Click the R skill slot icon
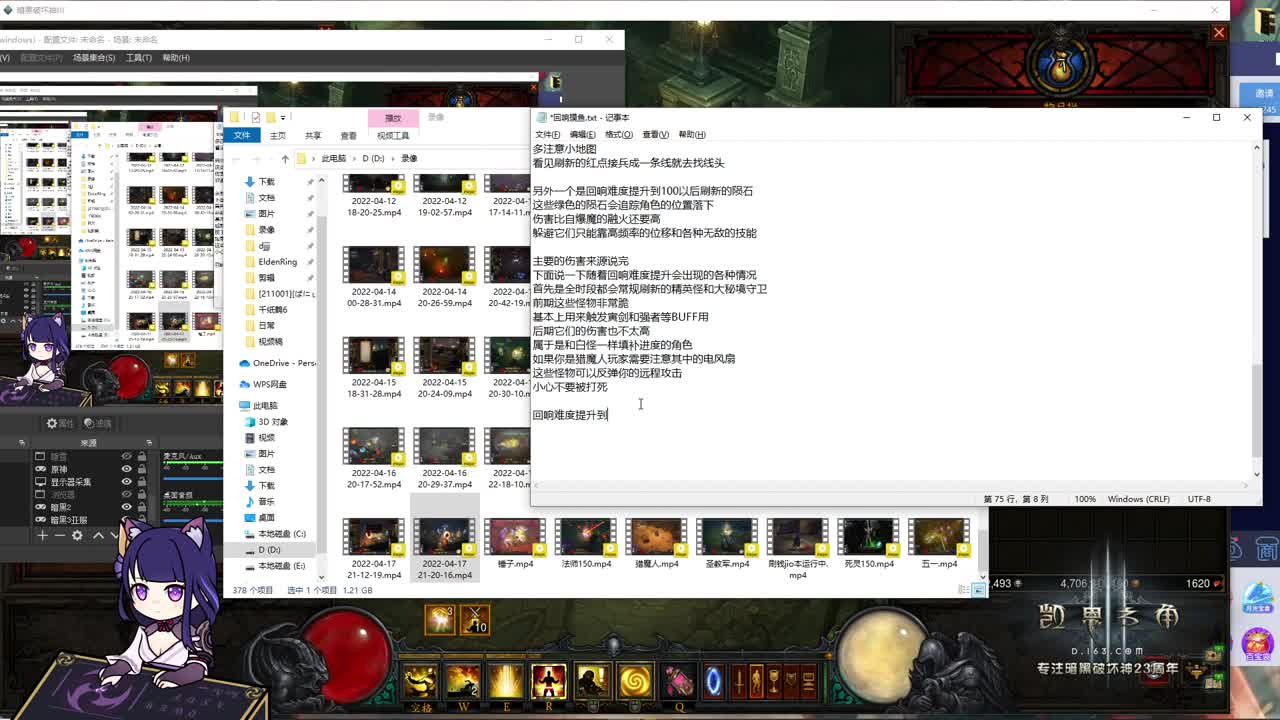This screenshot has width=1280, height=720. [x=549, y=680]
